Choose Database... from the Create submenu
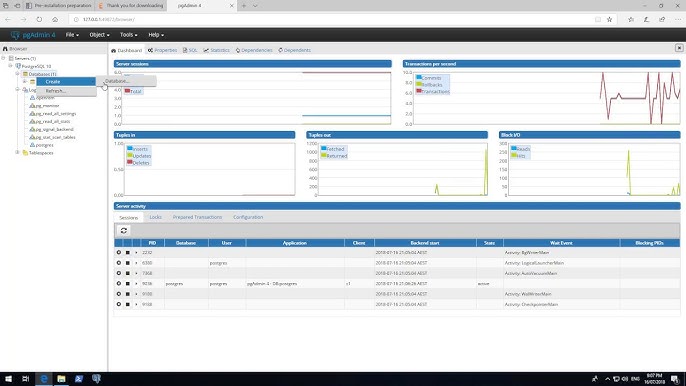The image size is (686, 386). 126,81
